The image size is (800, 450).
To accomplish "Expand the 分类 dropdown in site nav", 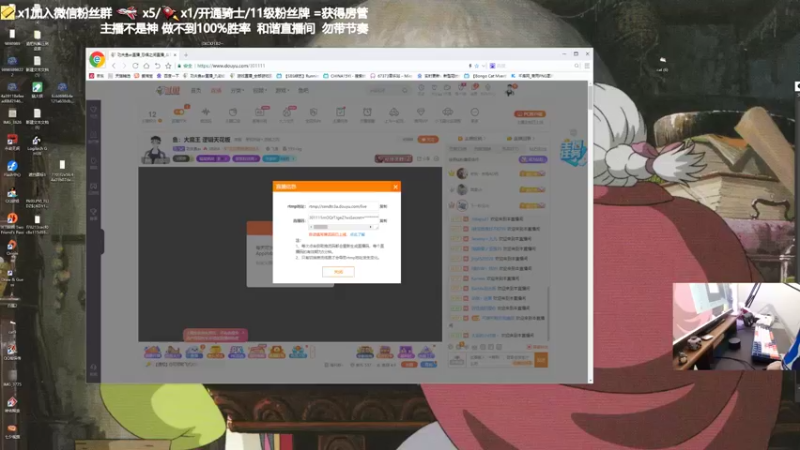I will (238, 91).
